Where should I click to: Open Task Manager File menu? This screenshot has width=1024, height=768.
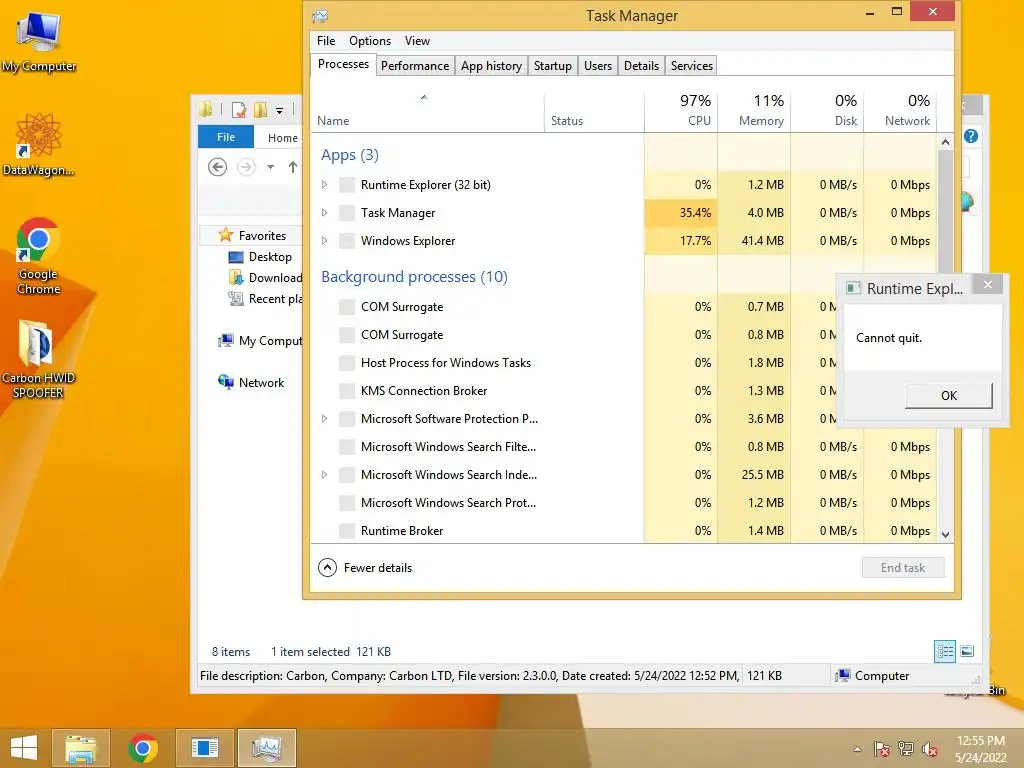(326, 40)
